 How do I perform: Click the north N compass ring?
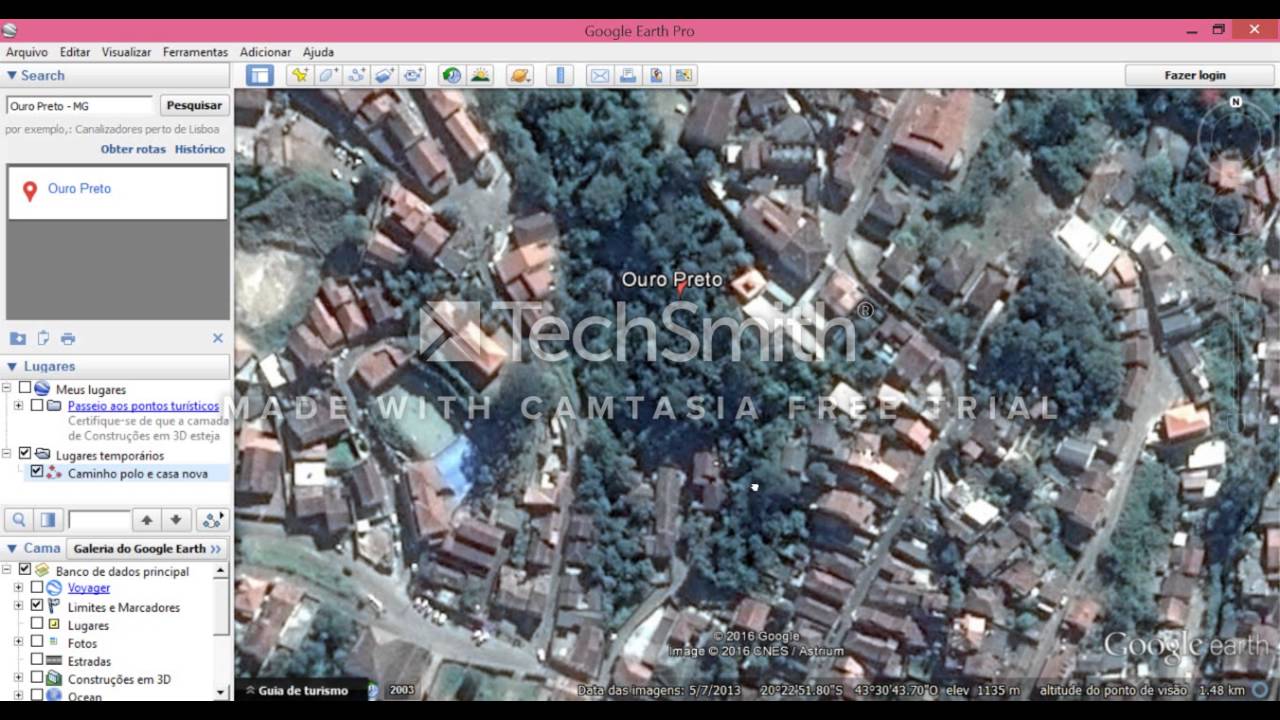coord(1236,102)
